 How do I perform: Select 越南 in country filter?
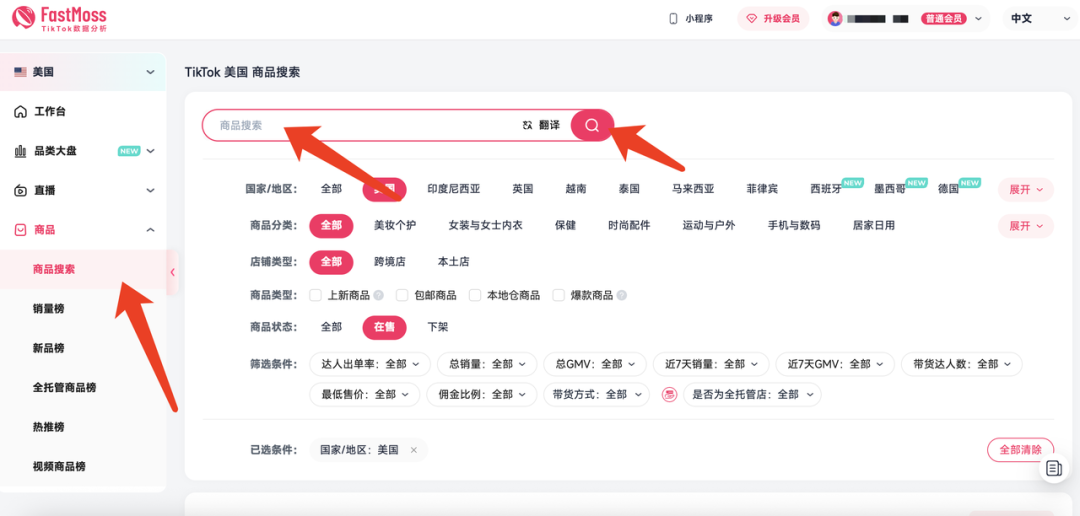click(576, 189)
